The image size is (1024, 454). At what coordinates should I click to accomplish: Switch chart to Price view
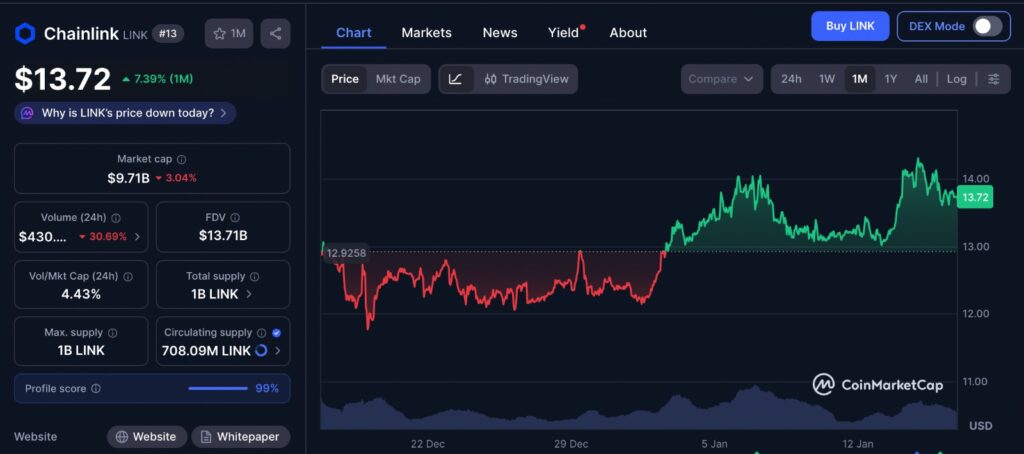click(345, 79)
